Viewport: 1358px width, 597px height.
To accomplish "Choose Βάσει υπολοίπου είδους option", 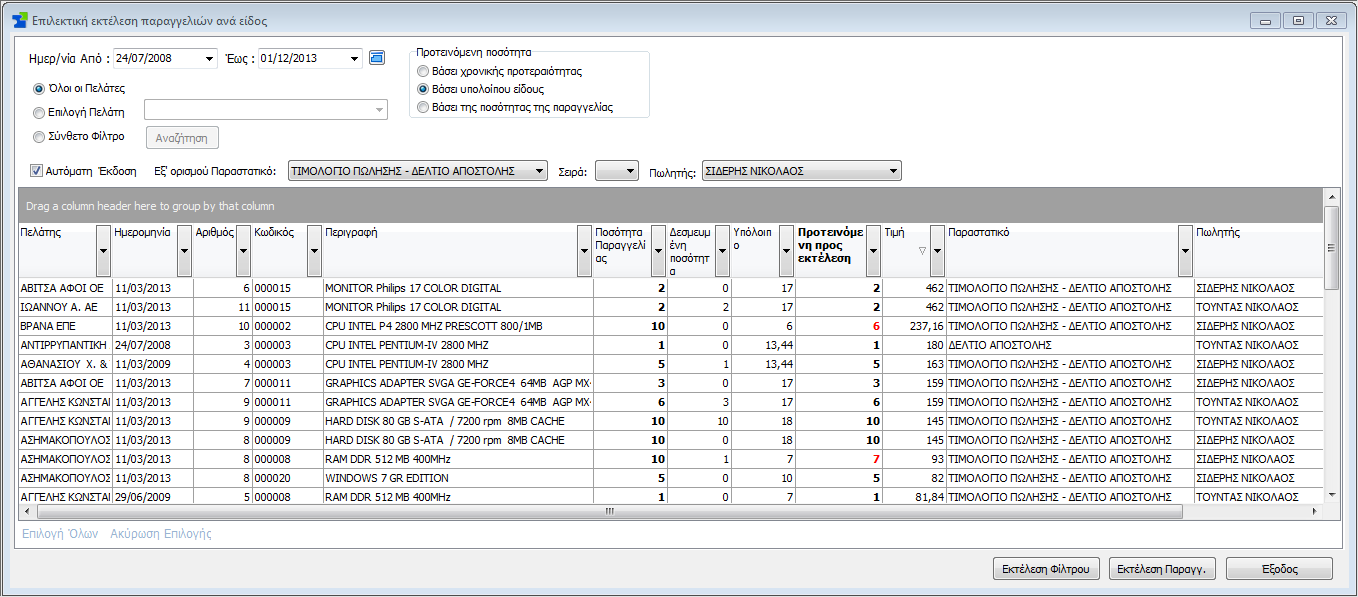I will (423, 89).
